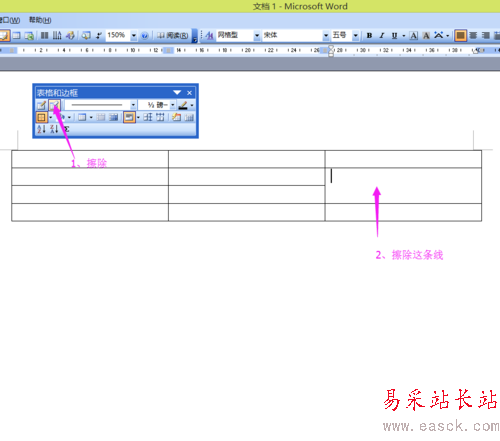The height and width of the screenshot is (441, 500).
Task: Toggle the all borders button
Action: click(x=41, y=117)
